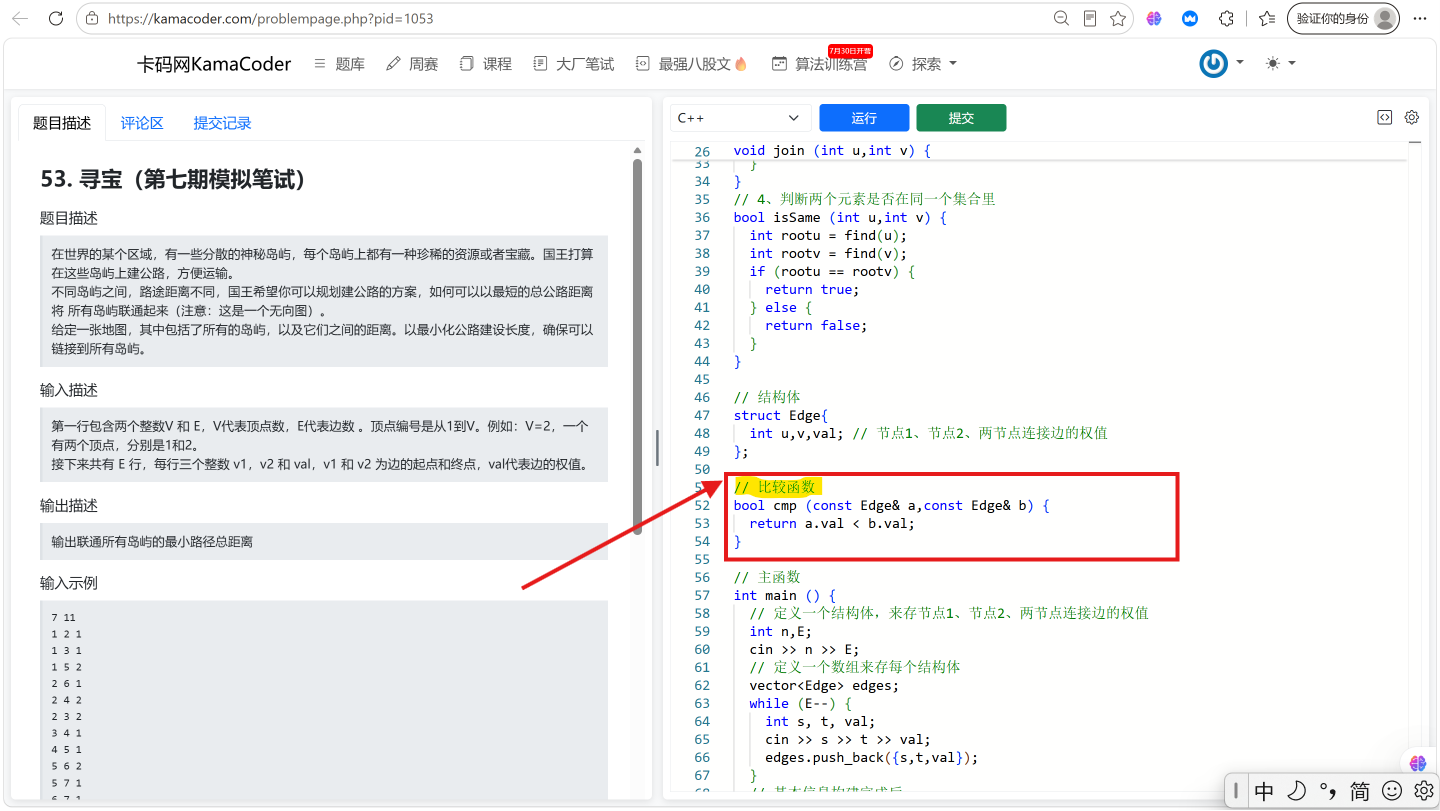Image resolution: width=1440 pixels, height=811 pixels.
Task: Click the line 62 vector<Edge> edges declaration
Action: (x=824, y=685)
